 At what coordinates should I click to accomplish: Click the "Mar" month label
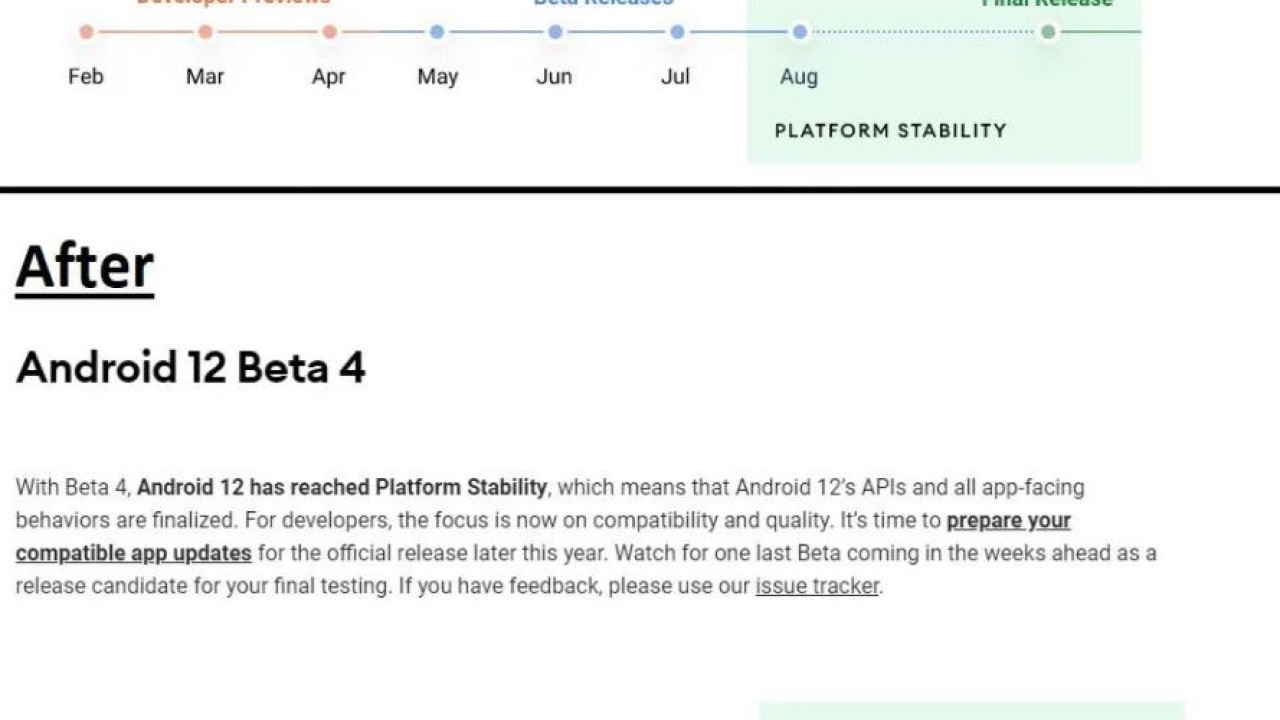(205, 77)
